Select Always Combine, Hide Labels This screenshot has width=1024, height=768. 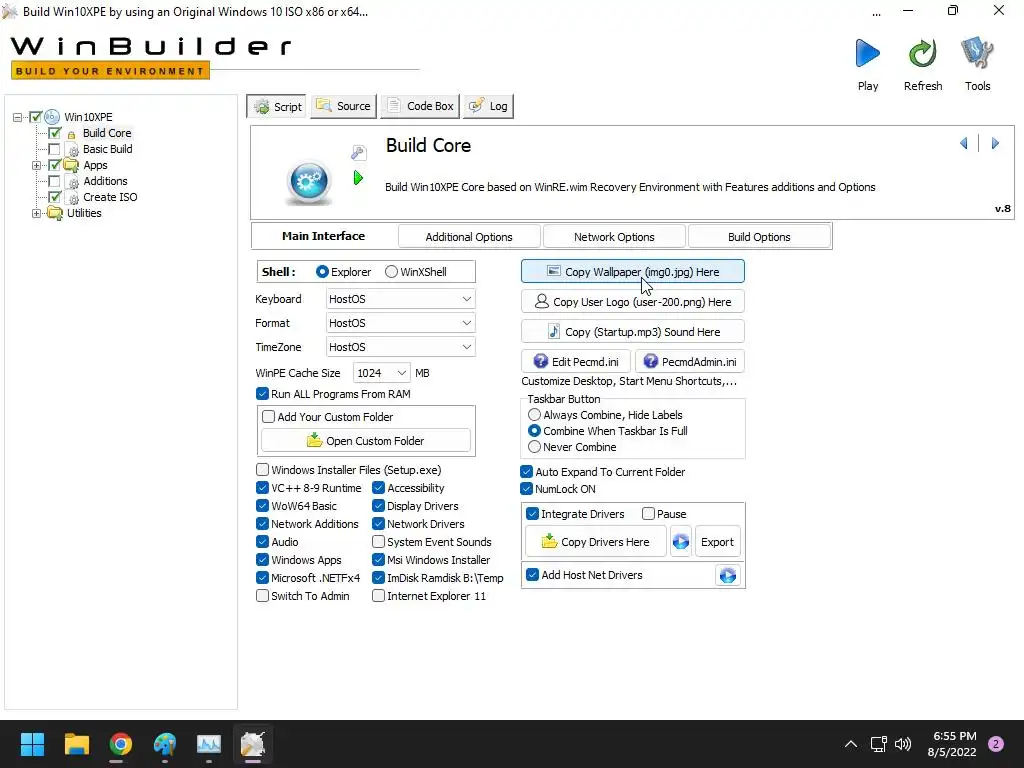click(x=534, y=415)
